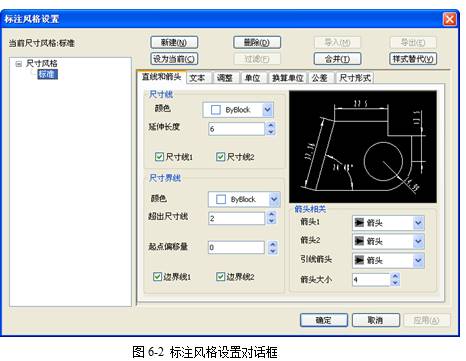Cancel the dialog with 取消
The image size is (466, 361).
[376, 320]
